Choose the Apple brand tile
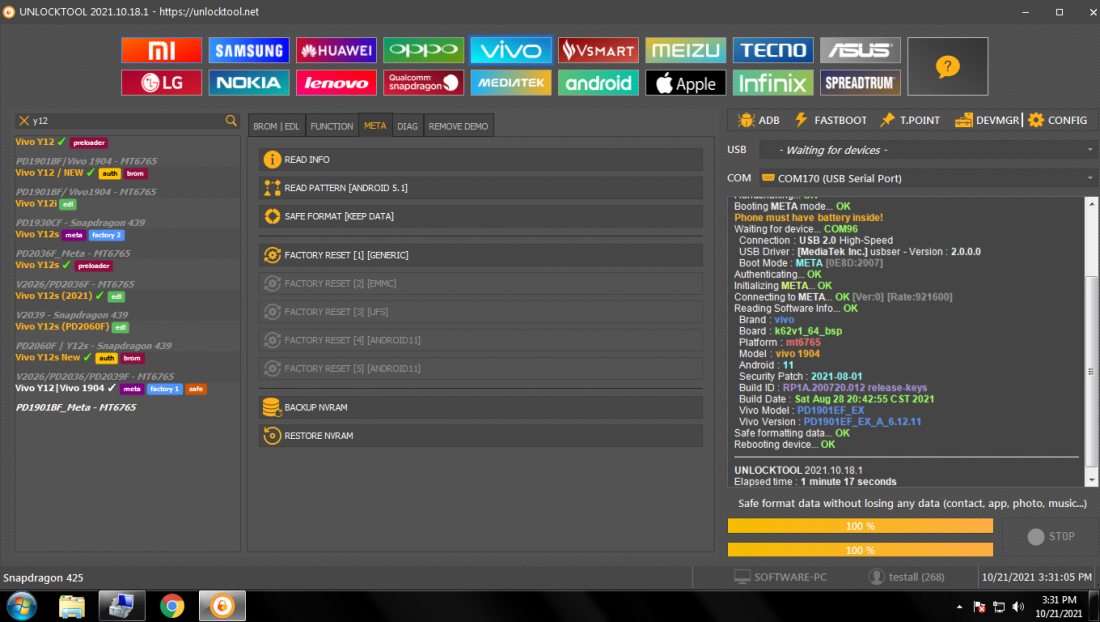This screenshot has height=622, width=1100. tap(685, 83)
